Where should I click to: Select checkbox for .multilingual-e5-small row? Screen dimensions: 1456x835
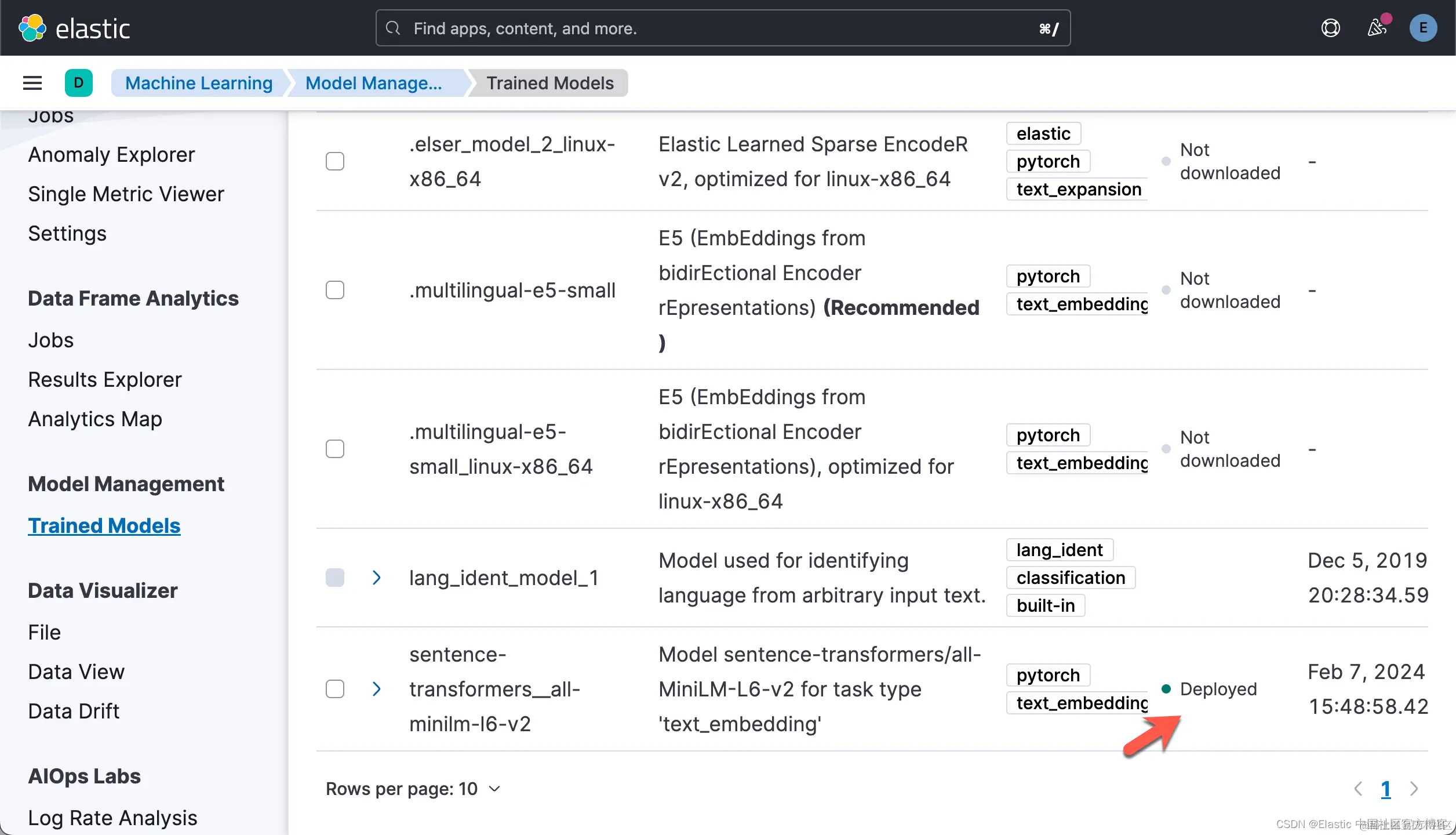click(x=335, y=290)
